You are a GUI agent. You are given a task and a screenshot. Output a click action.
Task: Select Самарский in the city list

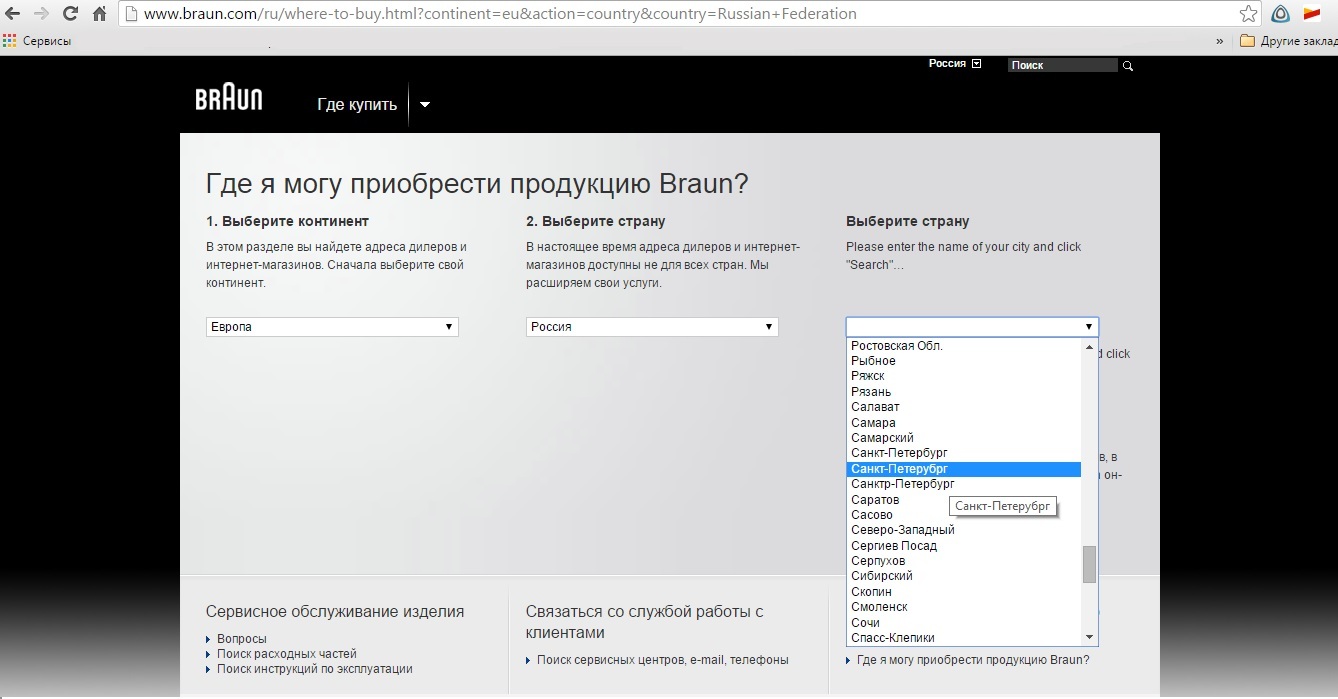click(x=964, y=438)
